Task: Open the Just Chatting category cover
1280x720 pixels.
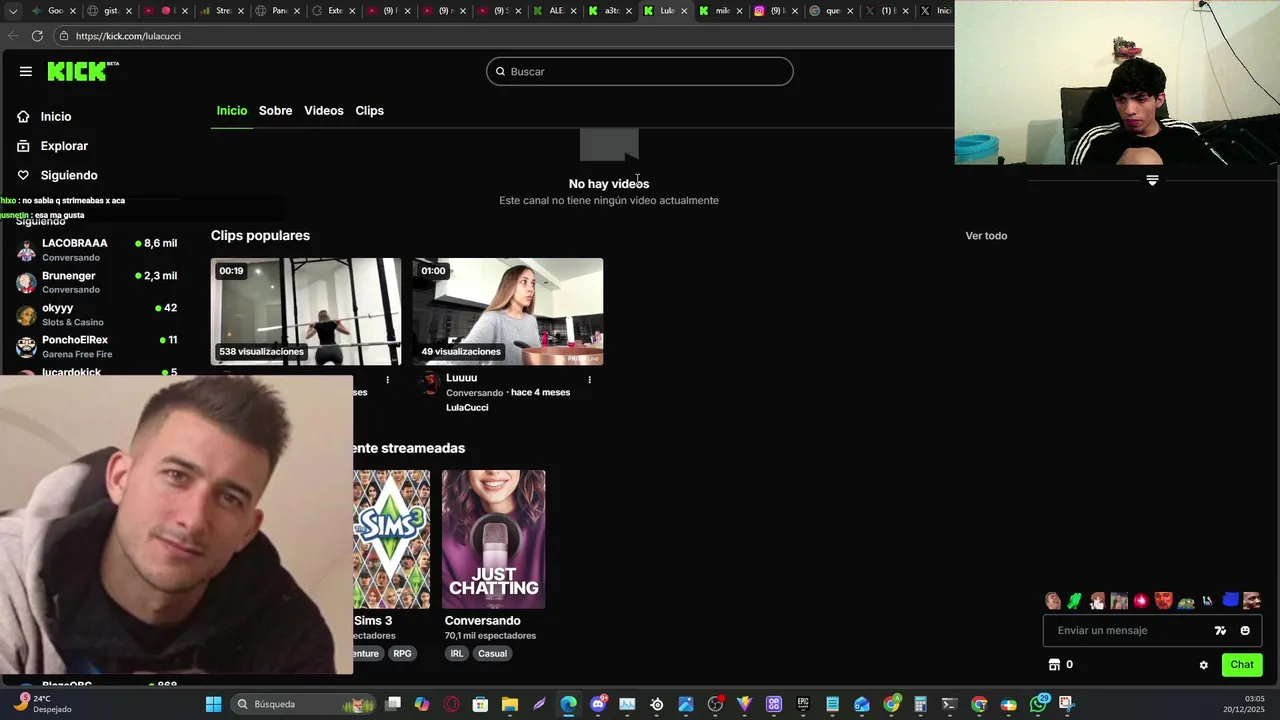Action: [494, 539]
